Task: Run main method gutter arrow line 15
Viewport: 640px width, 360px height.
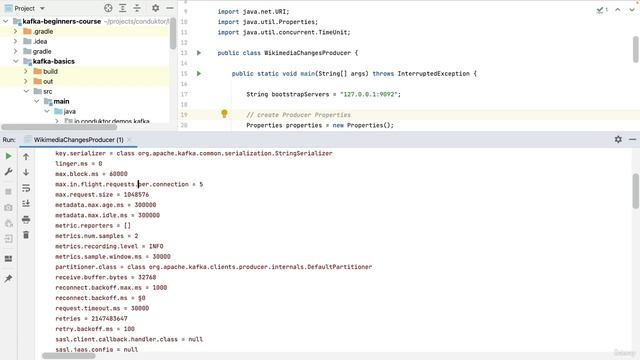Action: (199, 73)
